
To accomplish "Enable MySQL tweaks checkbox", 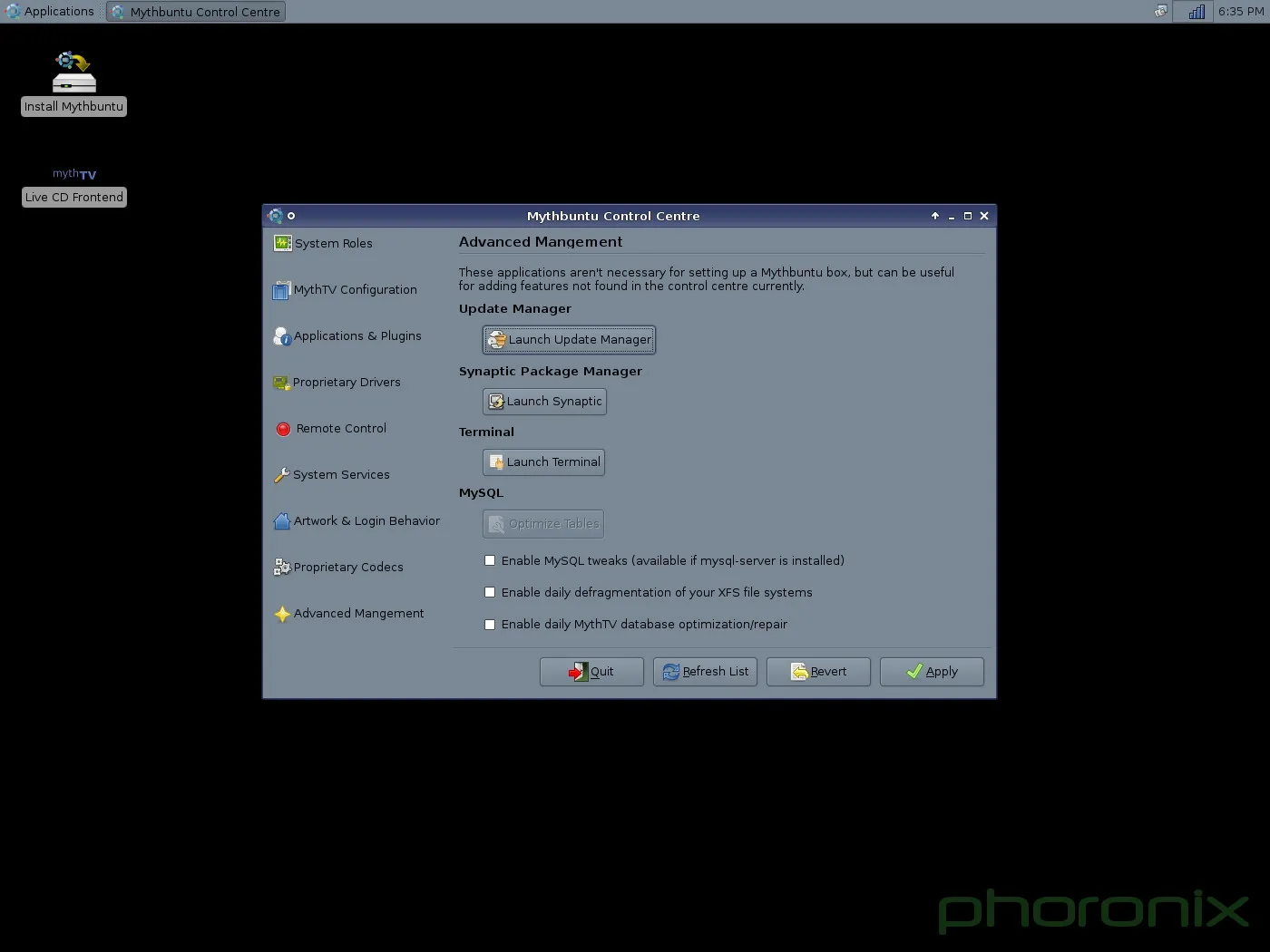I will [x=490, y=561].
